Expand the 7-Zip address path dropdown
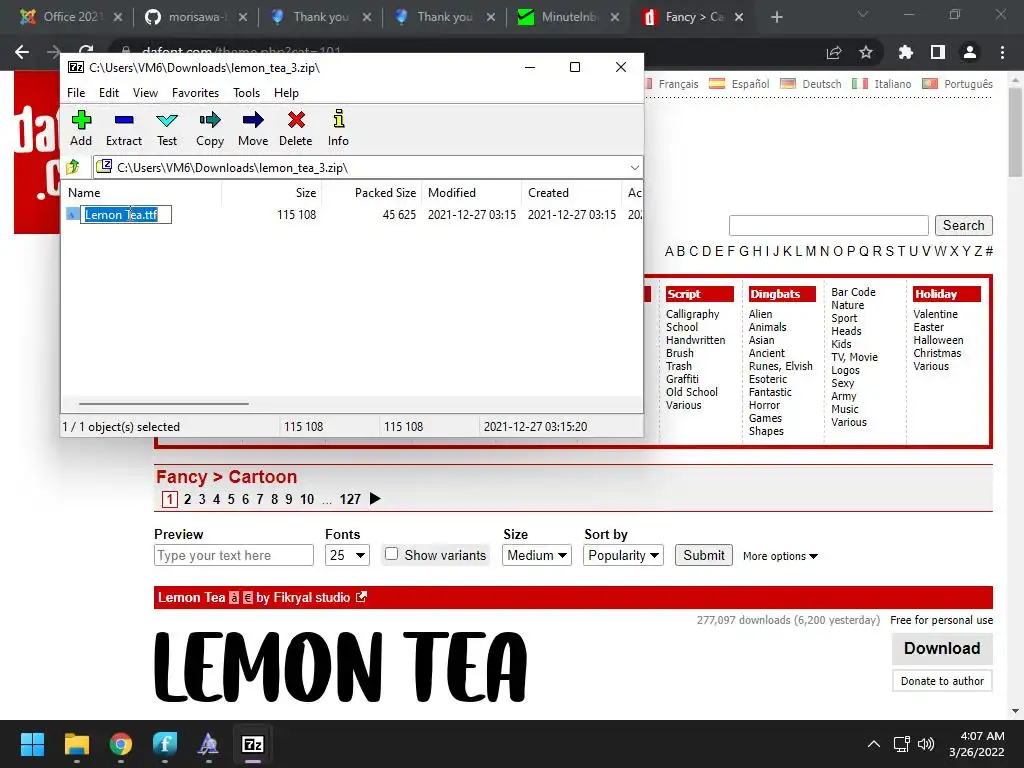 [x=634, y=168]
